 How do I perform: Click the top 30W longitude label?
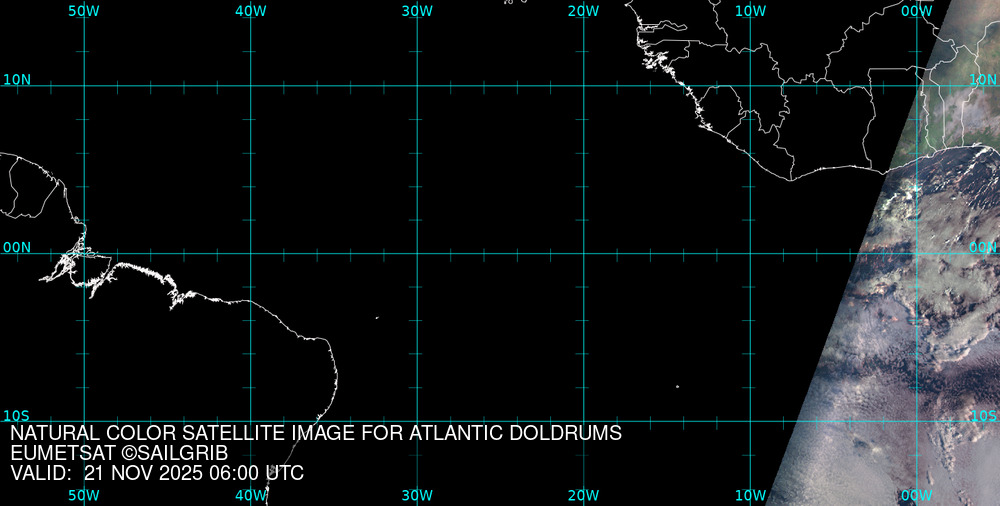pos(417,10)
